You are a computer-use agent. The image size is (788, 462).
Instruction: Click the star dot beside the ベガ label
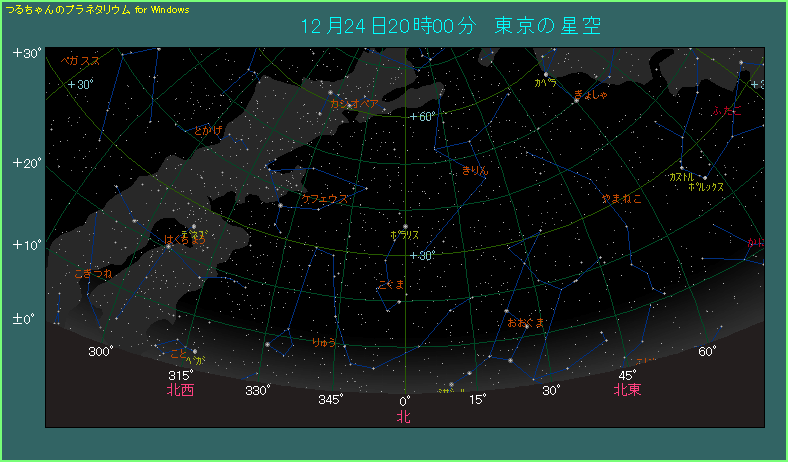click(x=194, y=351)
